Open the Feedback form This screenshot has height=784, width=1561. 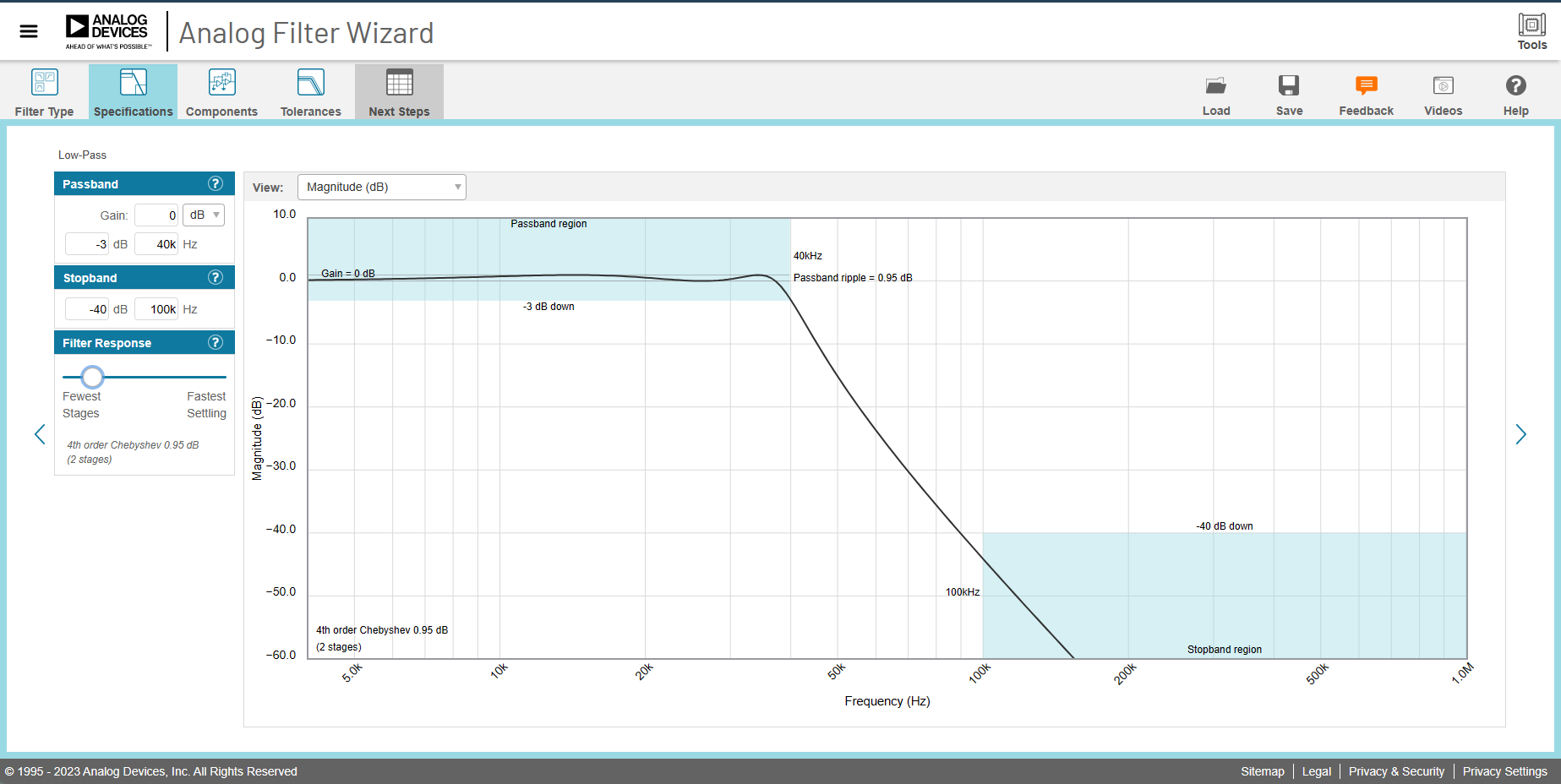(x=1366, y=95)
